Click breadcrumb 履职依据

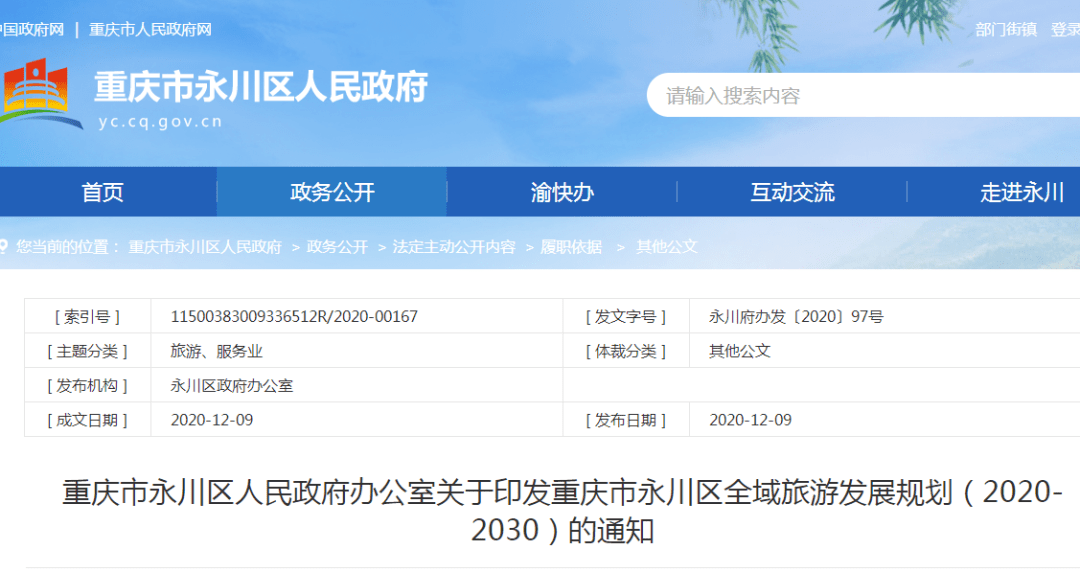pyautogui.click(x=571, y=247)
